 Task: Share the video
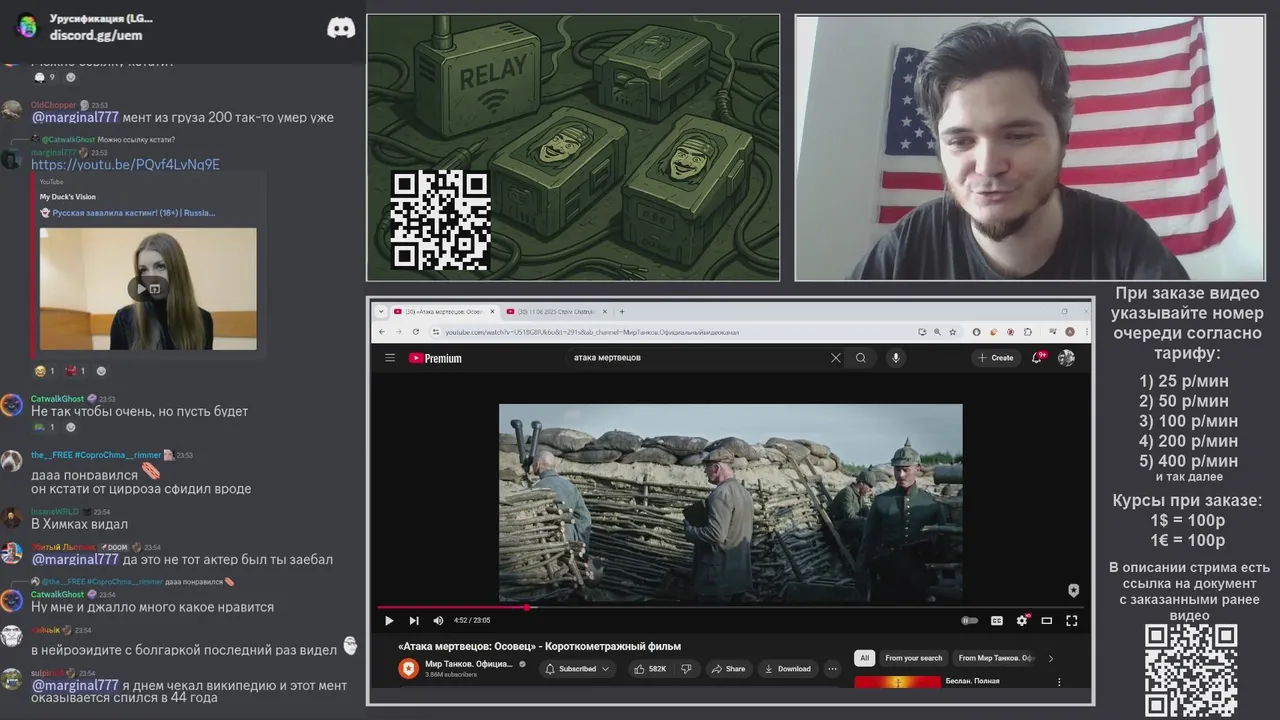pos(728,669)
